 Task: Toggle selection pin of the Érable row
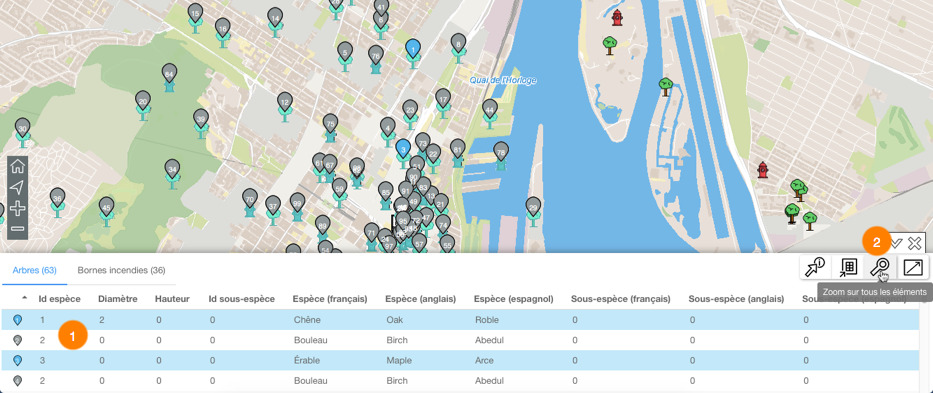tap(18, 360)
